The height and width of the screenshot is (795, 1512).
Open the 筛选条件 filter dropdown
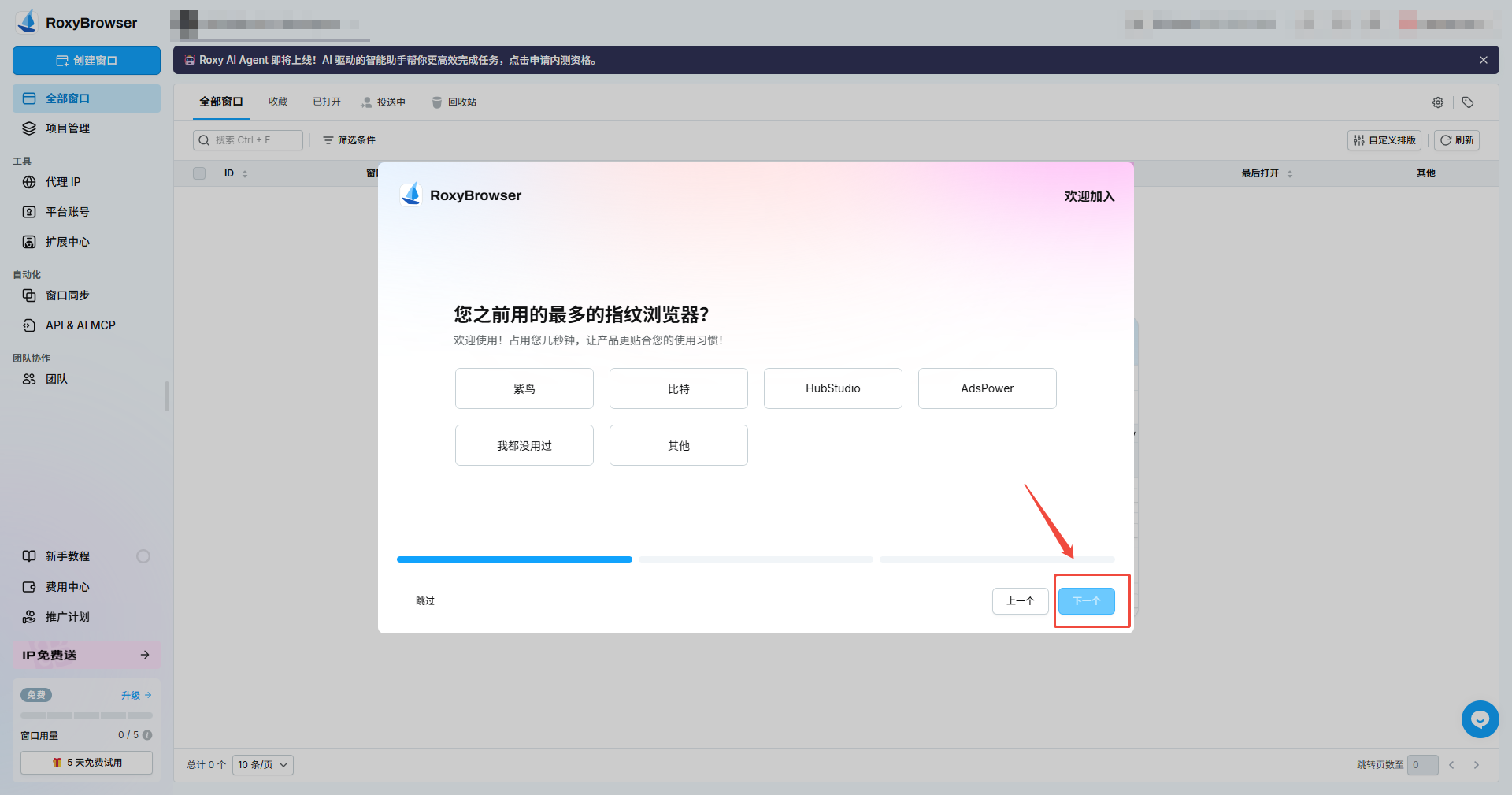[x=349, y=139]
